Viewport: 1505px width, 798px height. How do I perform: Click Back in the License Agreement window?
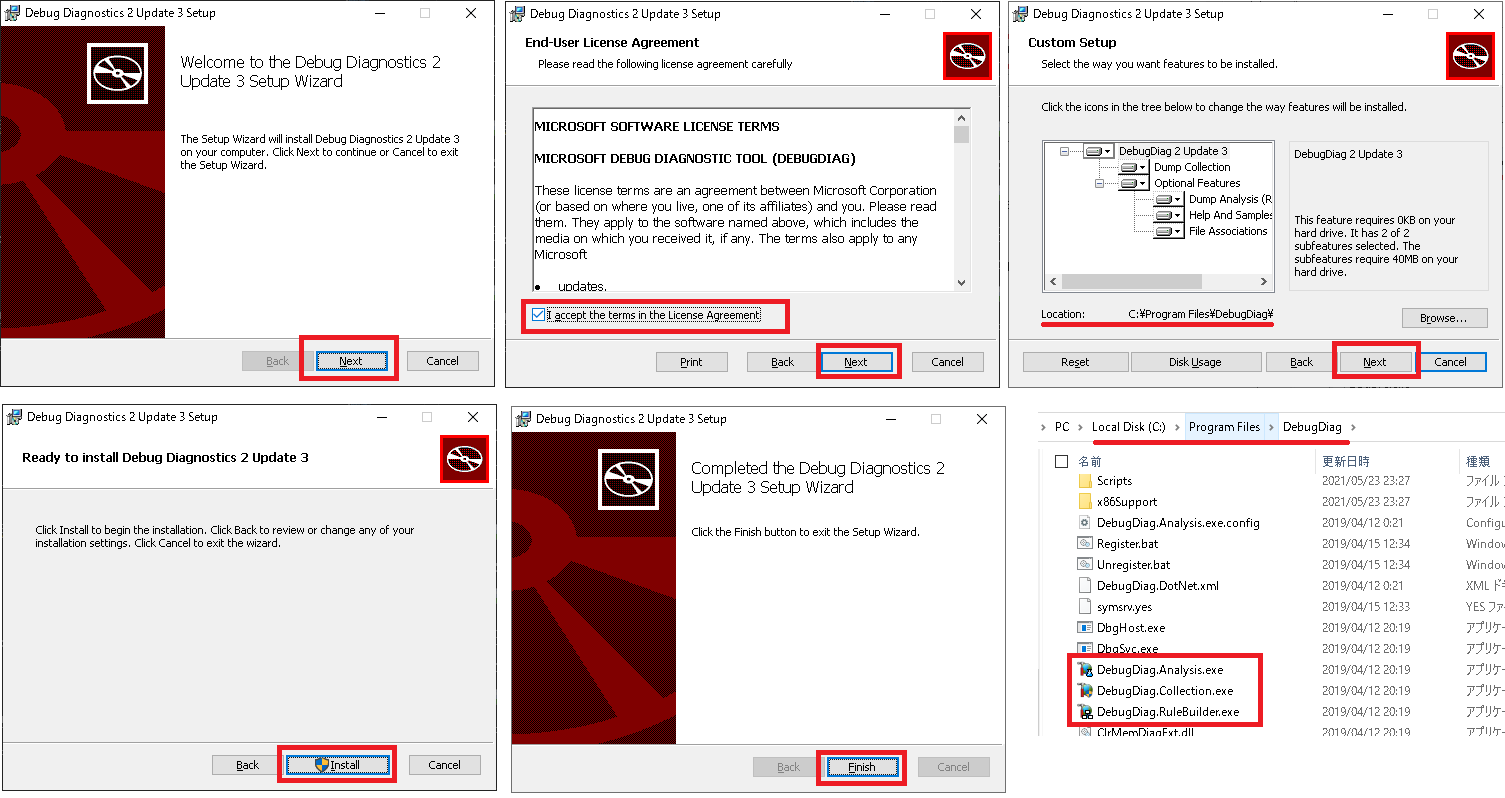[783, 362]
